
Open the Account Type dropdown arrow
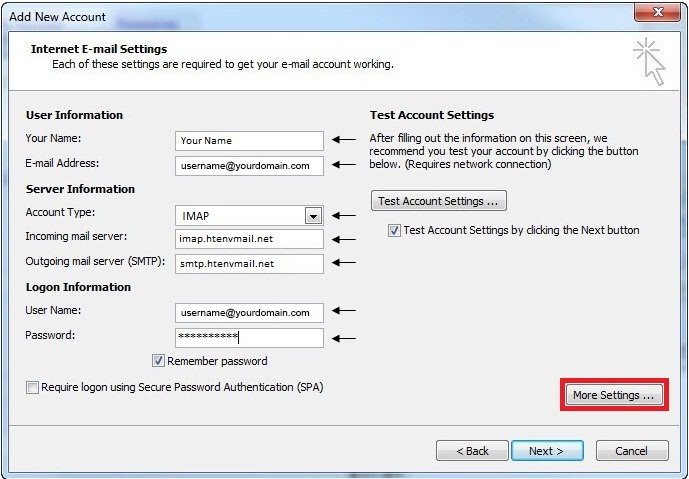click(313, 216)
